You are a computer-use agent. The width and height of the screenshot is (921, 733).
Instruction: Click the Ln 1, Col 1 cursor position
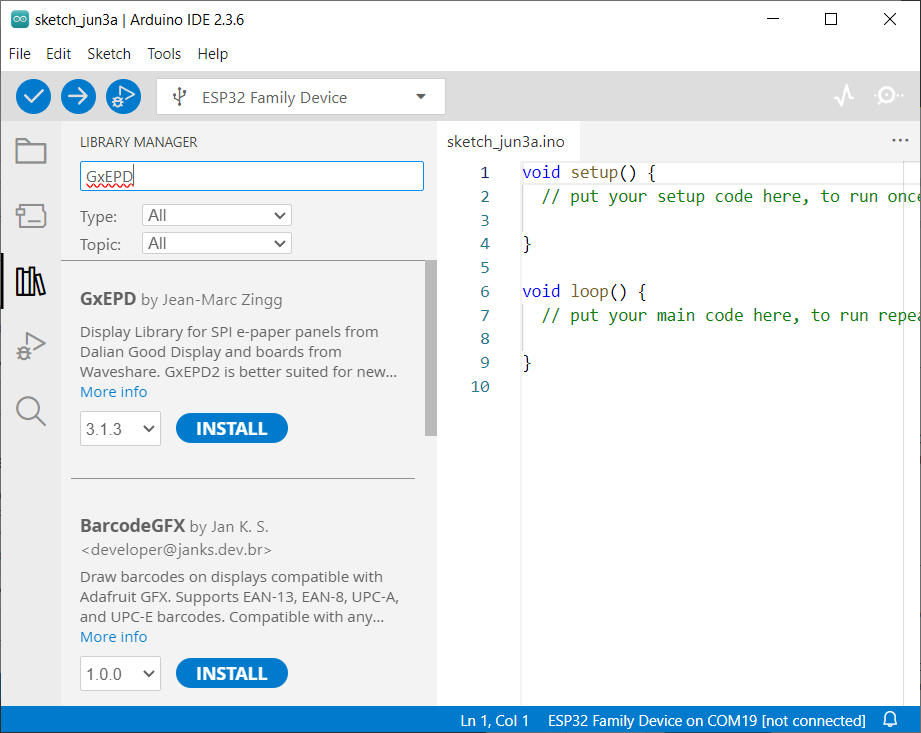click(495, 721)
